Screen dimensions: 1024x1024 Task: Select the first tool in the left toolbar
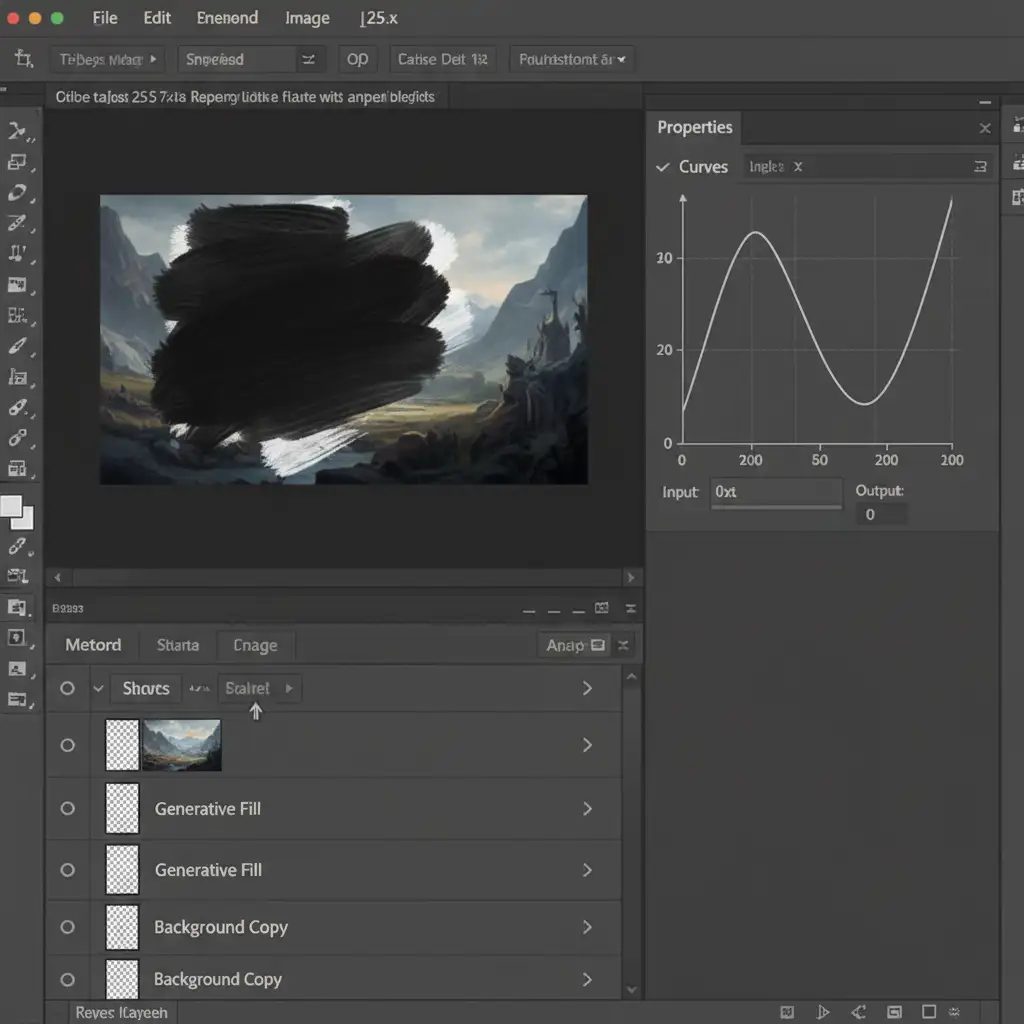pyautogui.click(x=18, y=131)
